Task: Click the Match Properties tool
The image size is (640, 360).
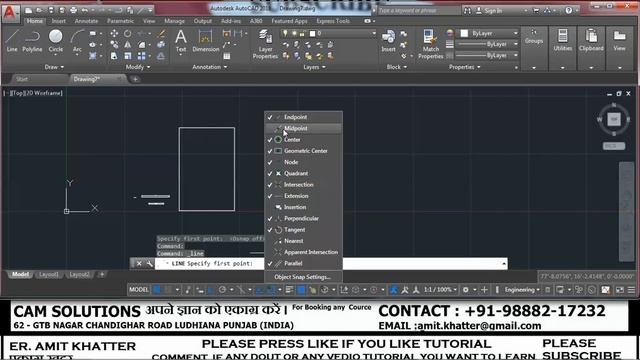Action: tap(431, 44)
